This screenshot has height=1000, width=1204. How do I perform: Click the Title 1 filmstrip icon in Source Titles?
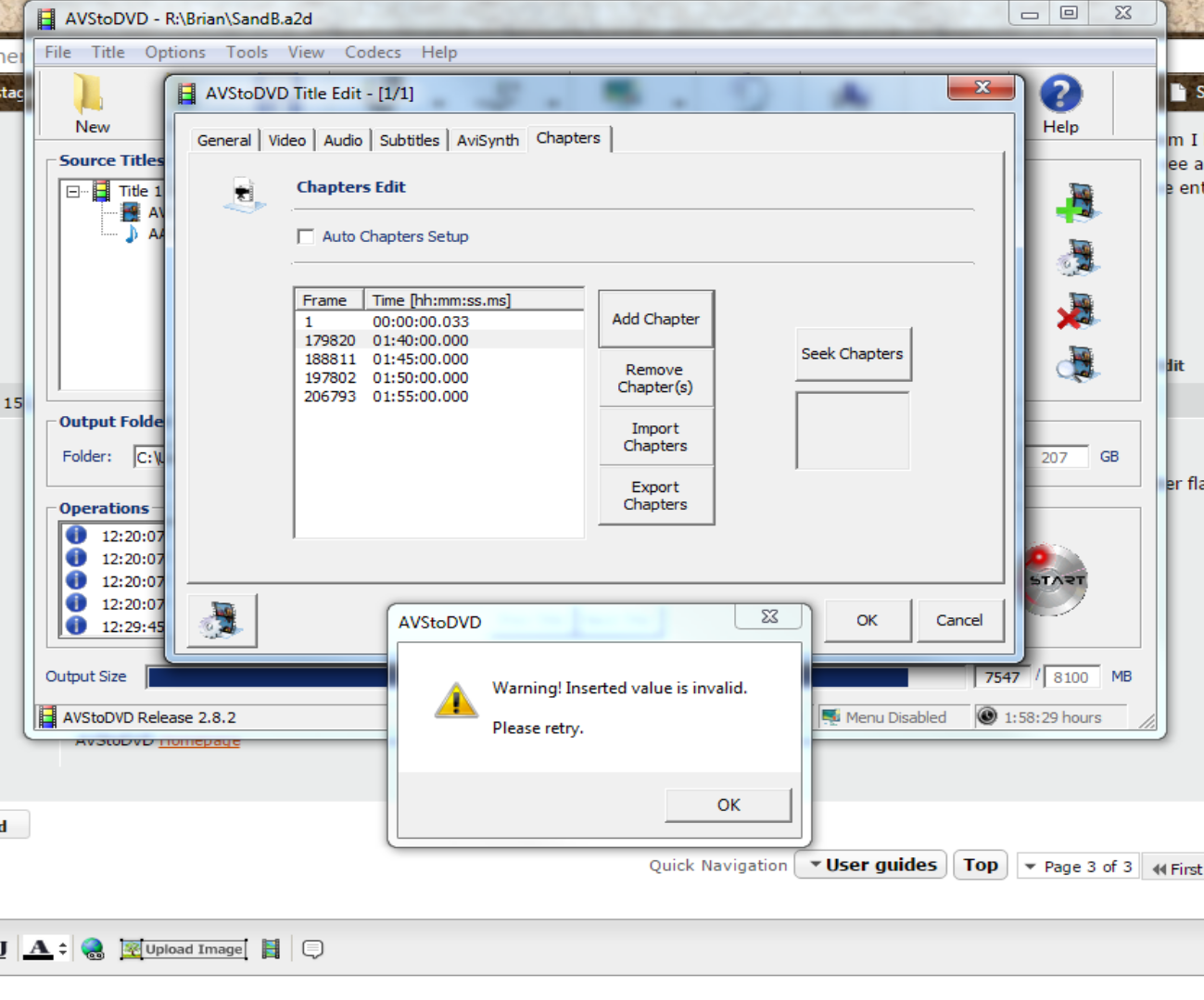pos(102,192)
